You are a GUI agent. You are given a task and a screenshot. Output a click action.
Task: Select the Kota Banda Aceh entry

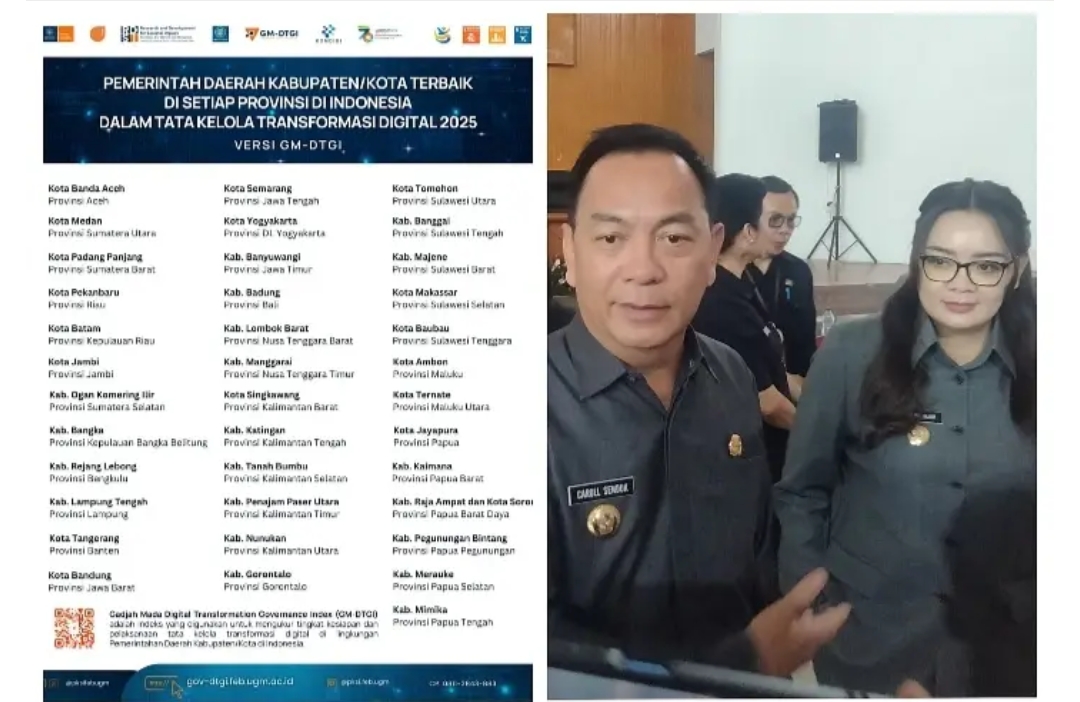click(86, 188)
